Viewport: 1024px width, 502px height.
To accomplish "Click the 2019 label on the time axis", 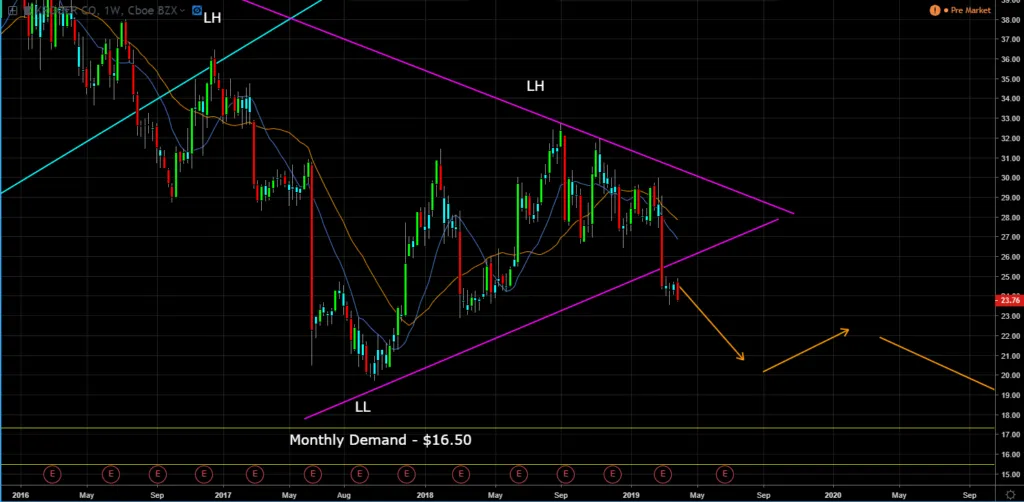I will point(632,495).
